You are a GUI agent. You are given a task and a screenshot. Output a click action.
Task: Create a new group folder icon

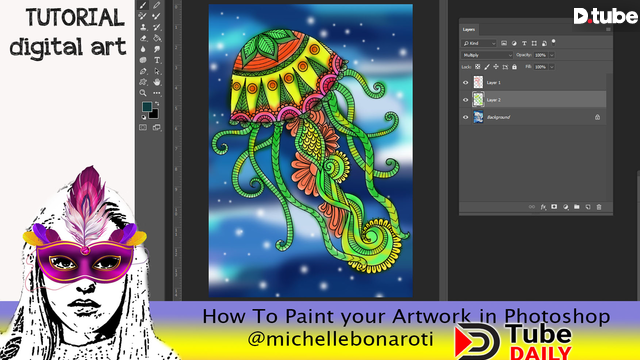coord(577,207)
